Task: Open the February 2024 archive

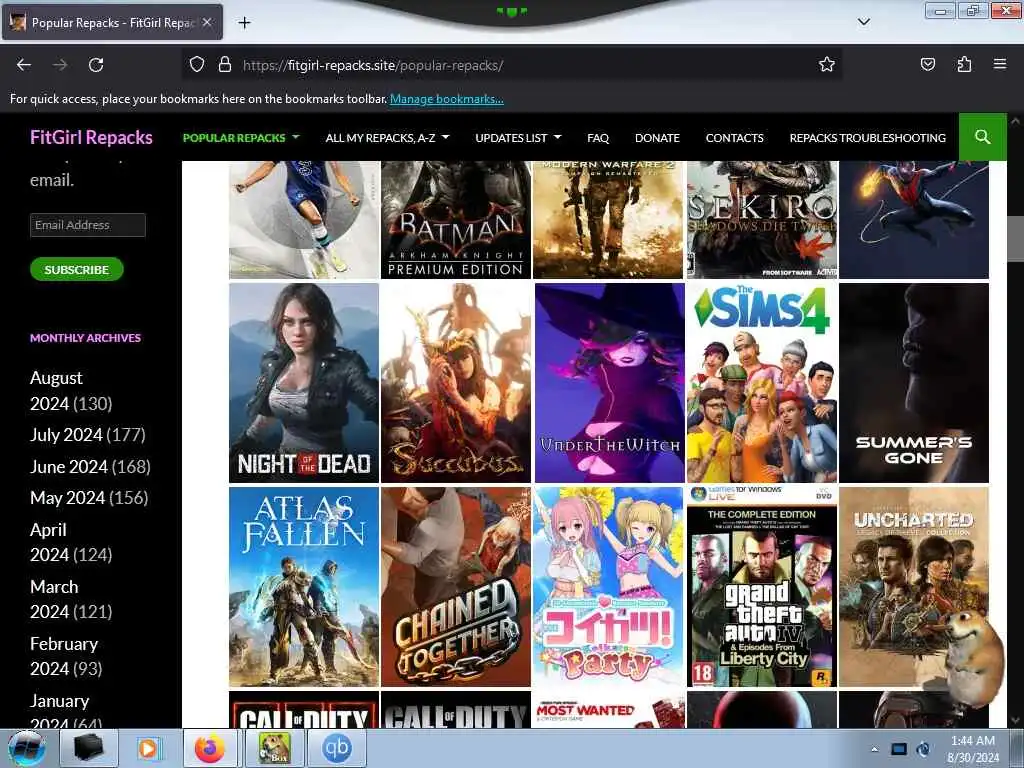Action: point(66,656)
